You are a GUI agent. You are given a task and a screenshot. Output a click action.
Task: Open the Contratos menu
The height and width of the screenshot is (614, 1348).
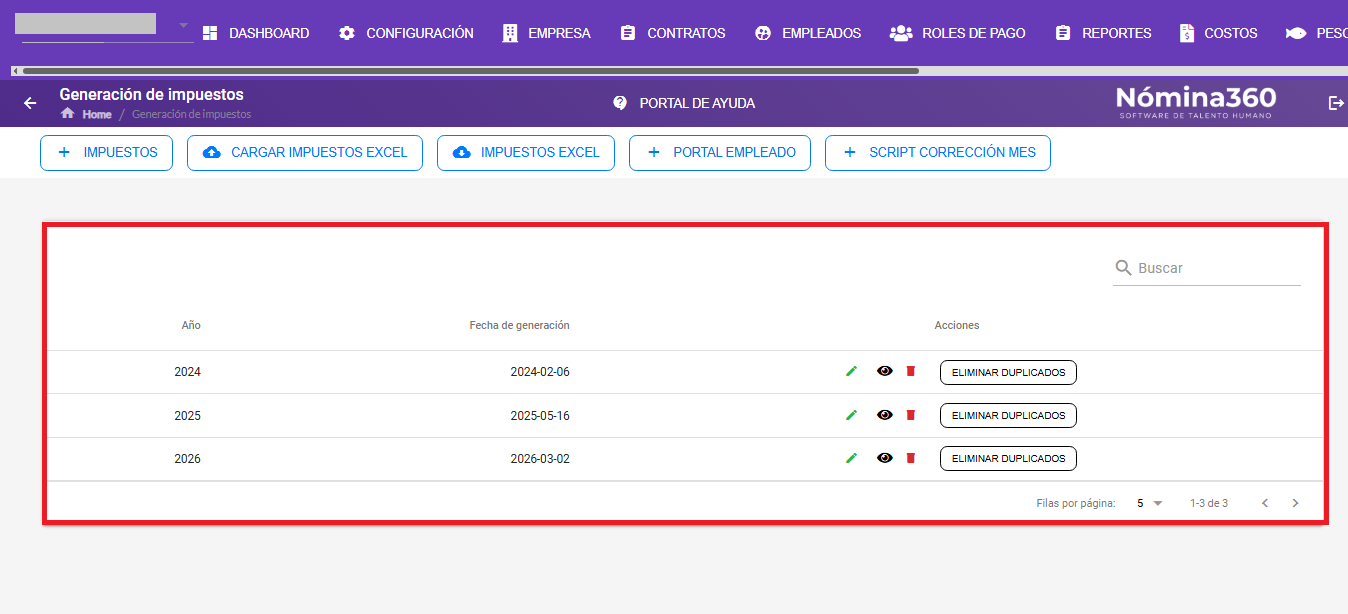tap(673, 33)
